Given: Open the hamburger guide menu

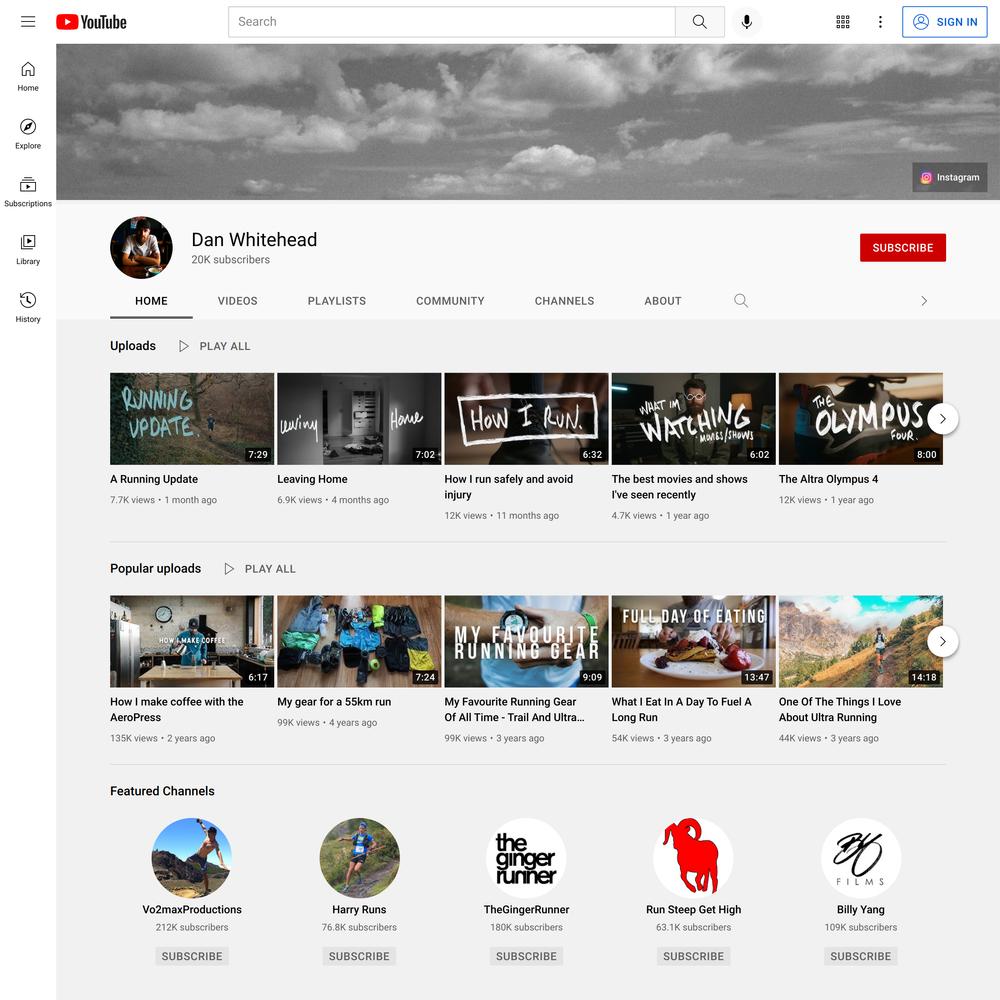Looking at the screenshot, I should pyautogui.click(x=28, y=22).
